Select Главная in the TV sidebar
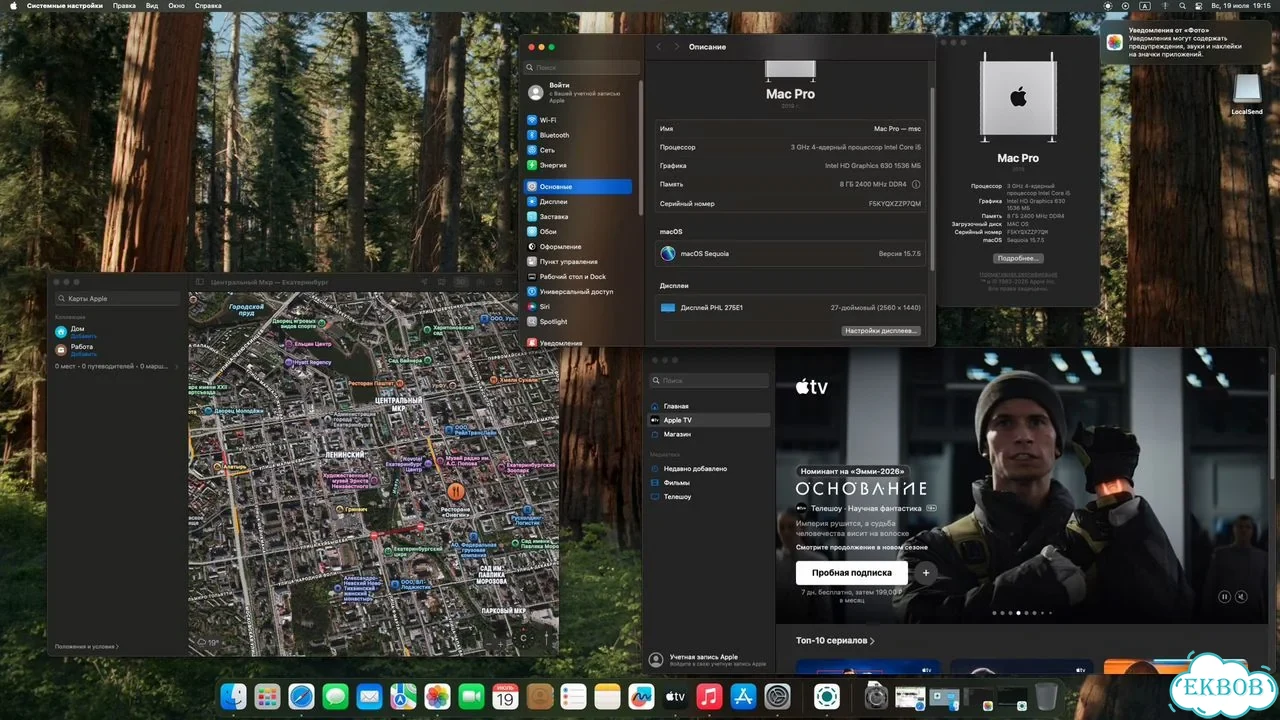Viewport: 1280px width, 720px height. pyautogui.click(x=709, y=406)
